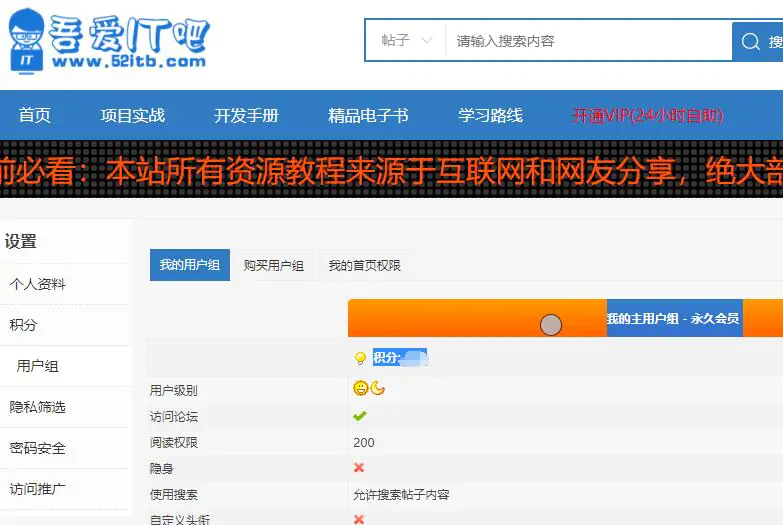Click the 阅读权限 row label
The height and width of the screenshot is (525, 783).
[174, 443]
